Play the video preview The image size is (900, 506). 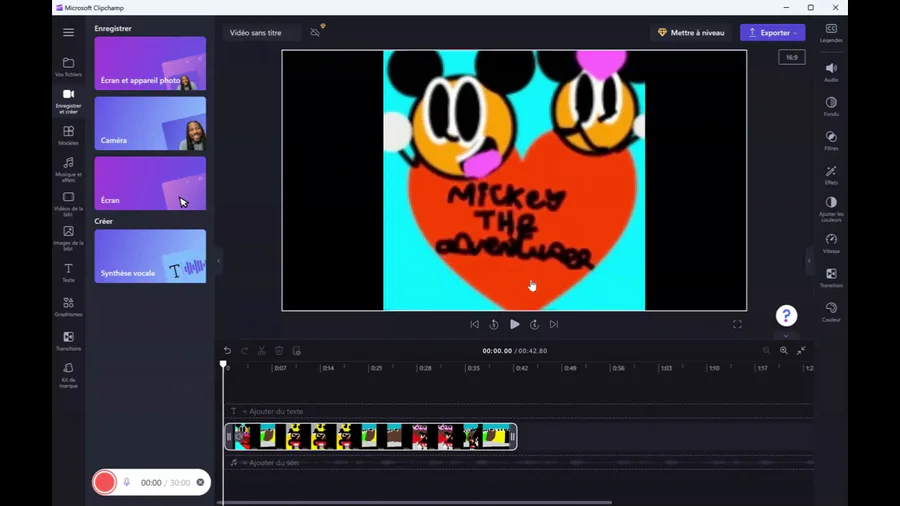coord(514,325)
